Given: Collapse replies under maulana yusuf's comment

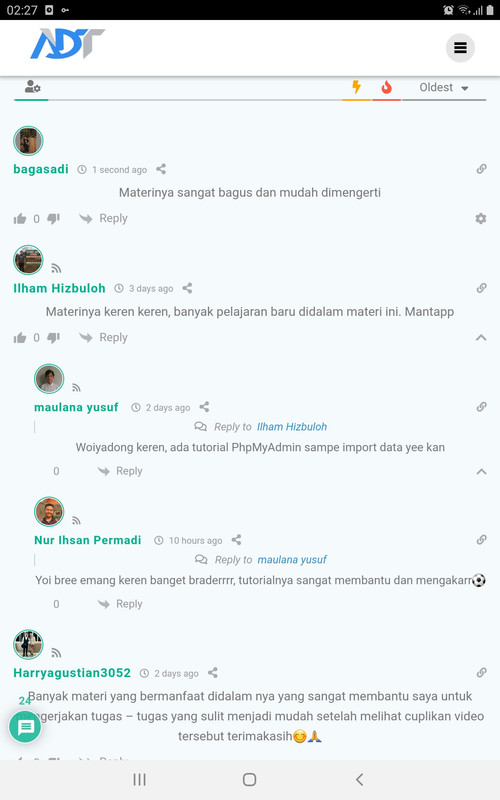Looking at the screenshot, I should coord(481,471).
